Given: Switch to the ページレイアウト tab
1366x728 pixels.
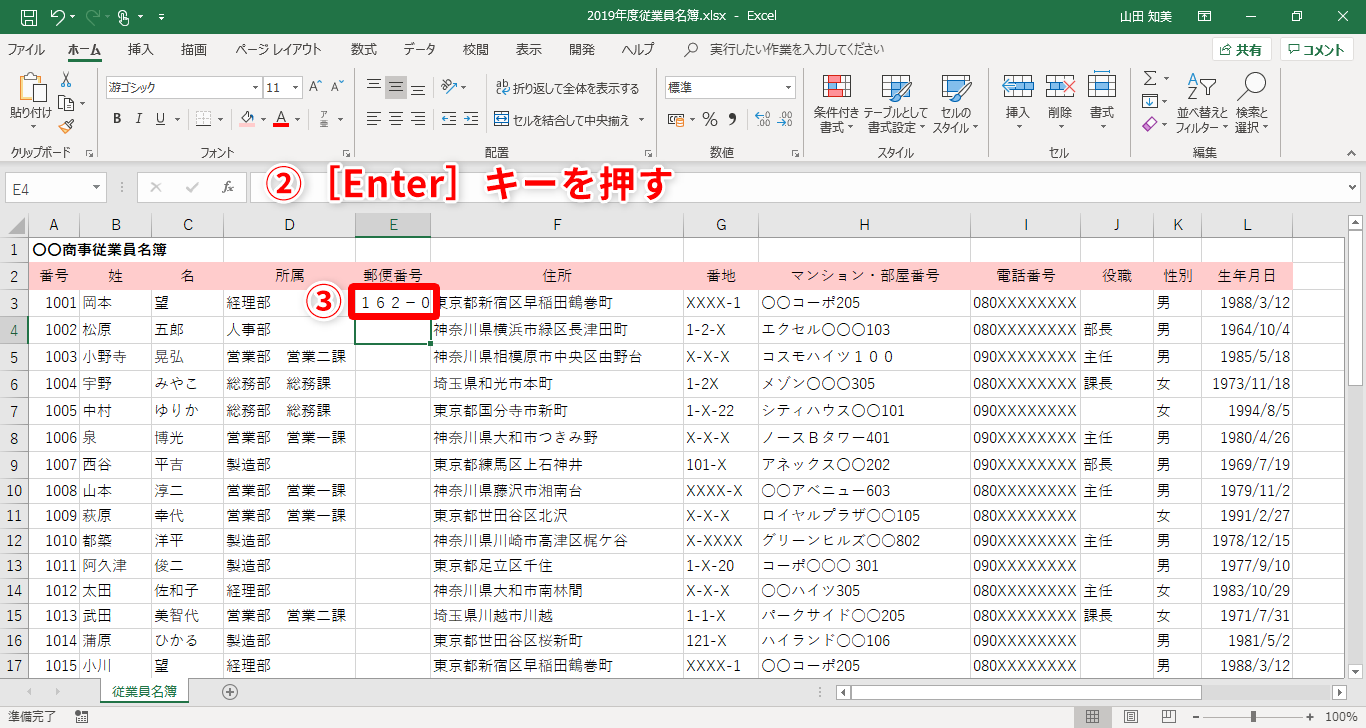Looking at the screenshot, I should click(279, 49).
